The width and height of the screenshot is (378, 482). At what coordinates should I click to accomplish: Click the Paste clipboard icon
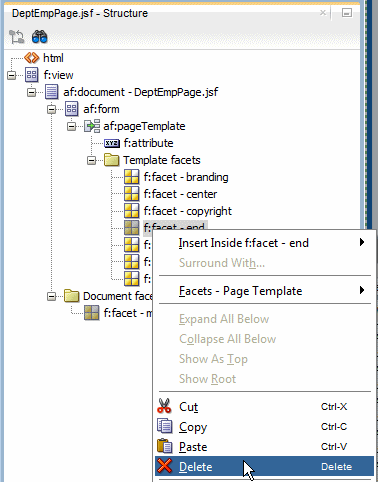[164, 446]
